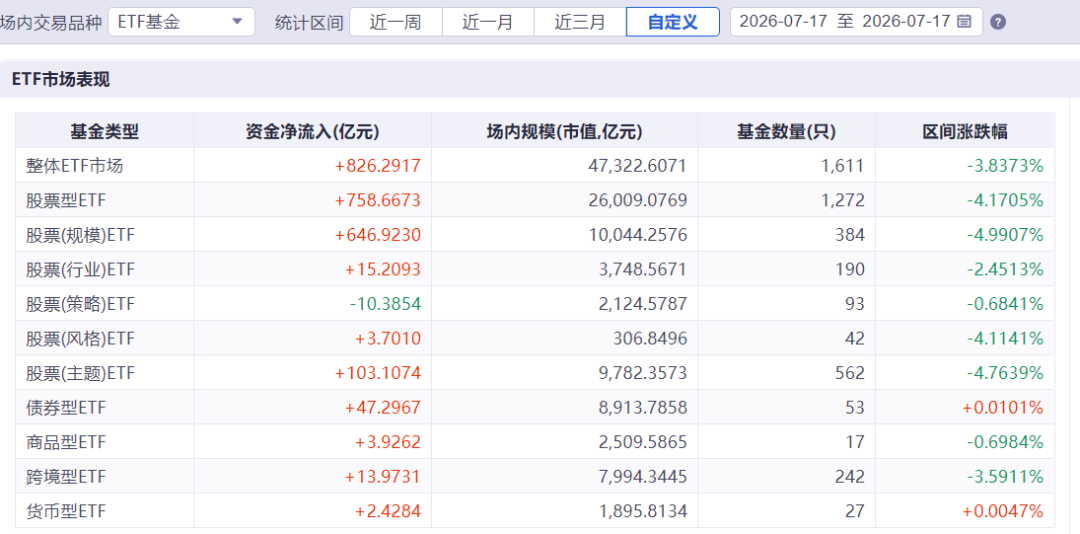Viewport: 1080px width, 534px height.
Task: Click the 基金类型 column header
Action: pyautogui.click(x=105, y=131)
